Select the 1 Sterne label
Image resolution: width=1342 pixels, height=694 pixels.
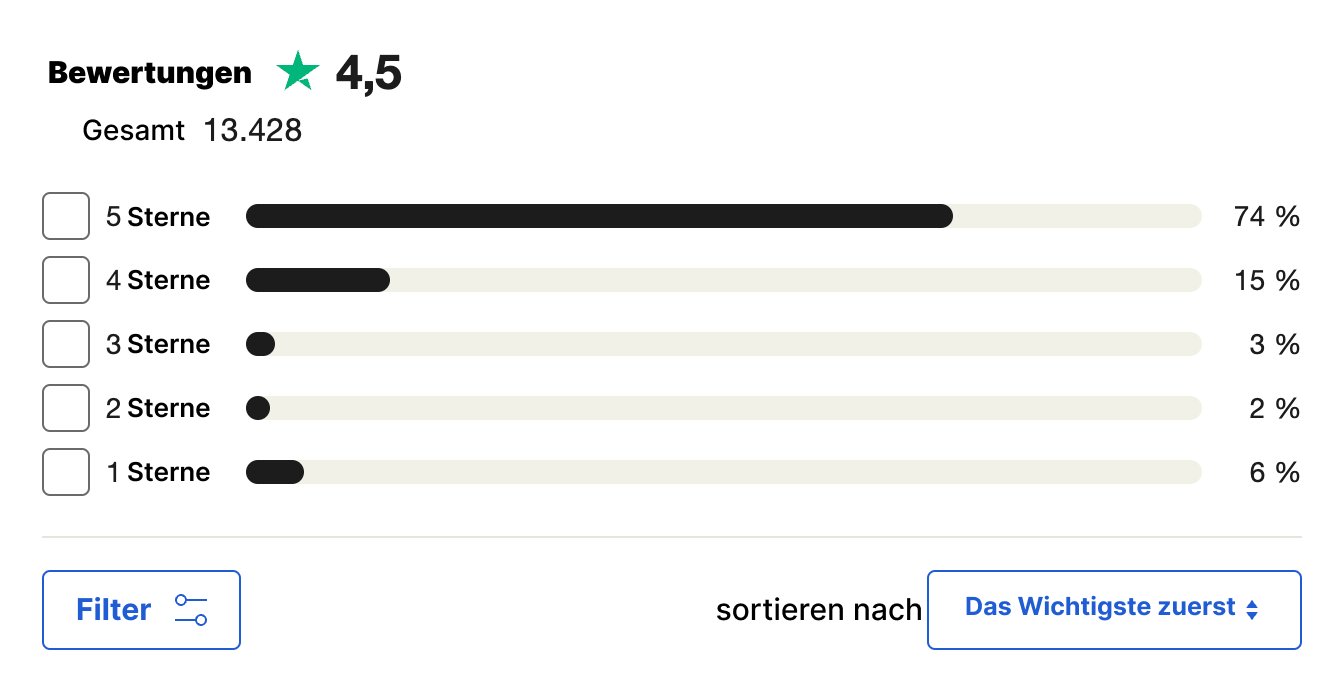[158, 473]
